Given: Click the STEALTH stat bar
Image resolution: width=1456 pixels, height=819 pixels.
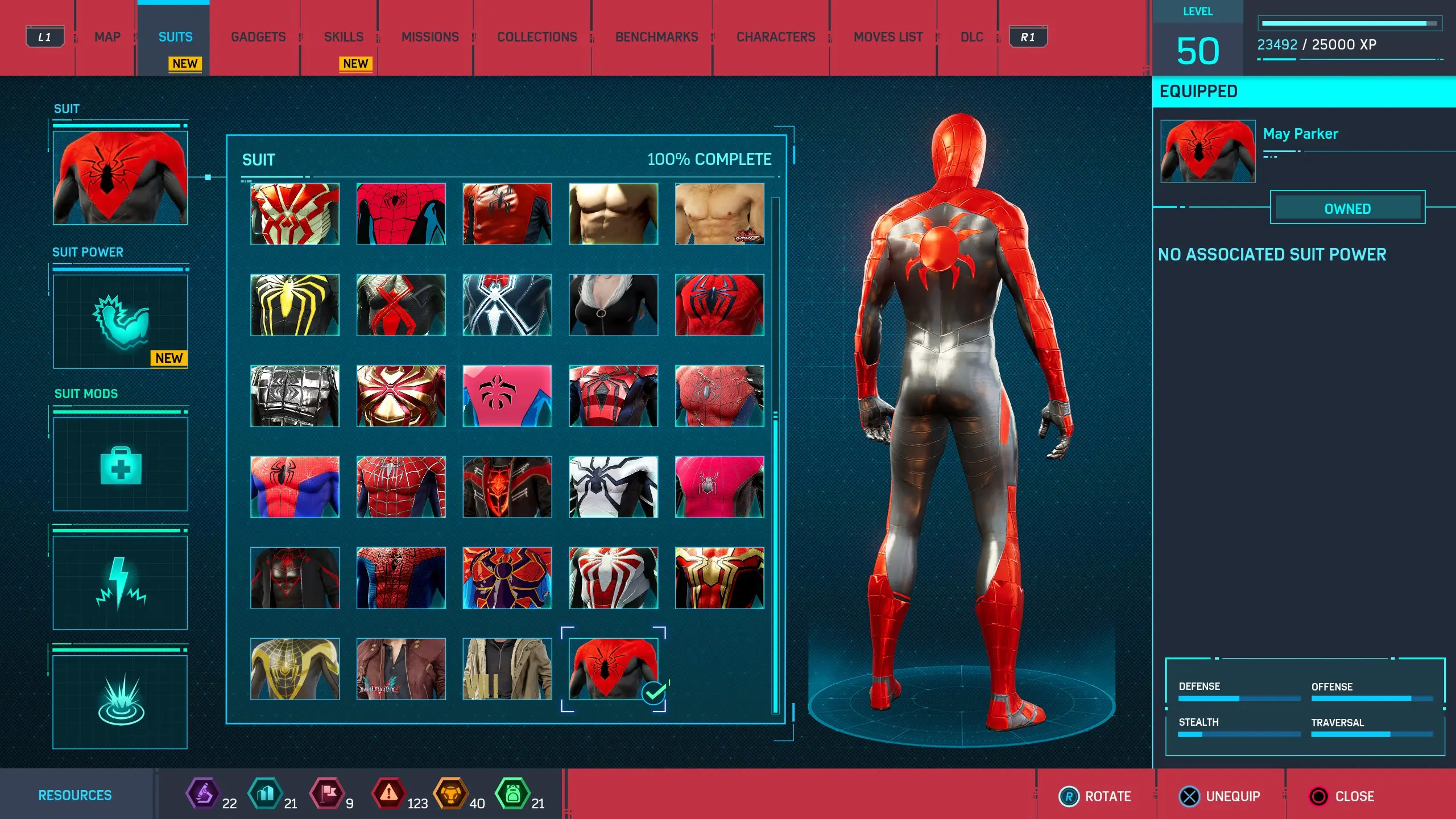Looking at the screenshot, I should [x=1239, y=735].
